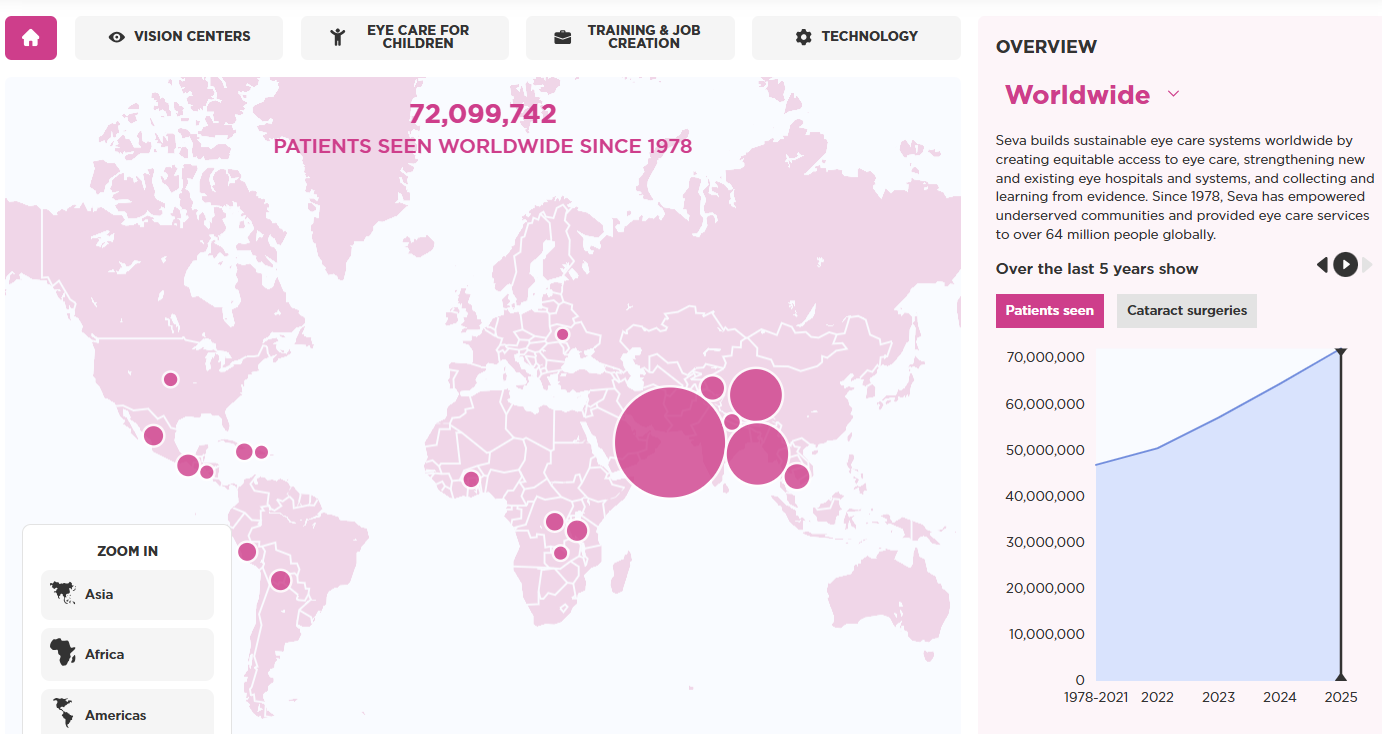The width and height of the screenshot is (1382, 734).
Task: Zoom in to Americas
Action: (128, 714)
